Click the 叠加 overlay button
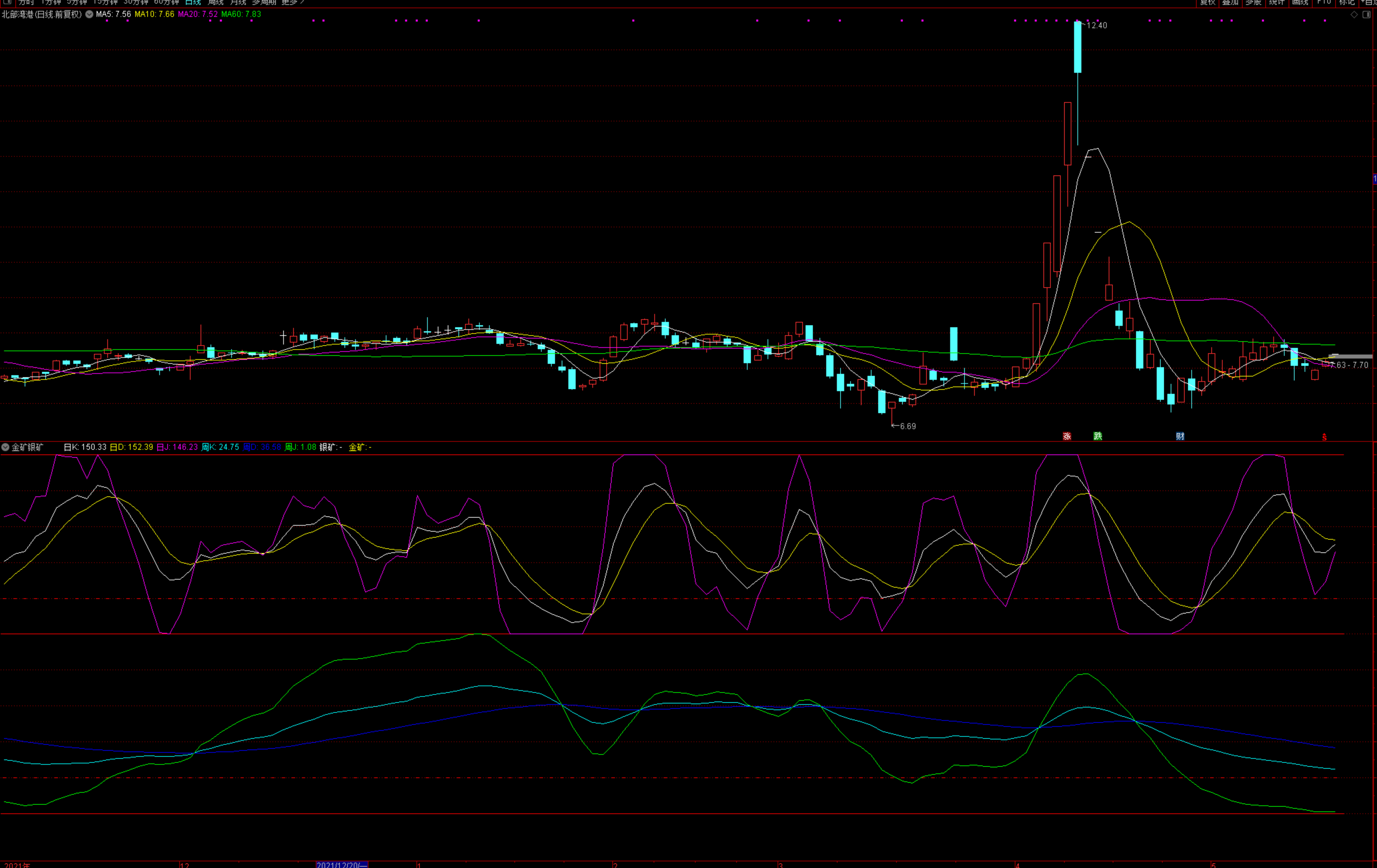Screen dimensions: 1377x868 pos(1230,2)
